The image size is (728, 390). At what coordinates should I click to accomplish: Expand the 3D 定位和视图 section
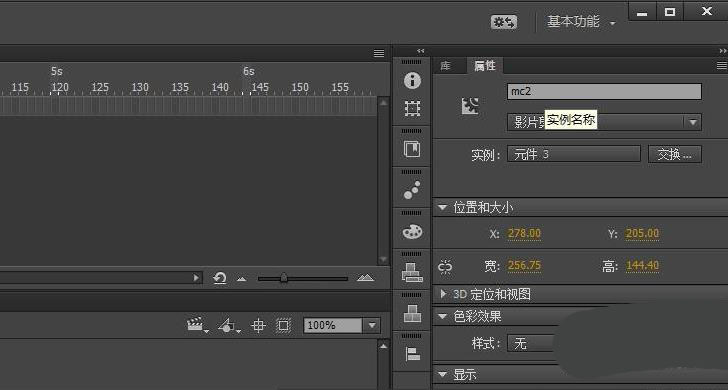(443, 294)
